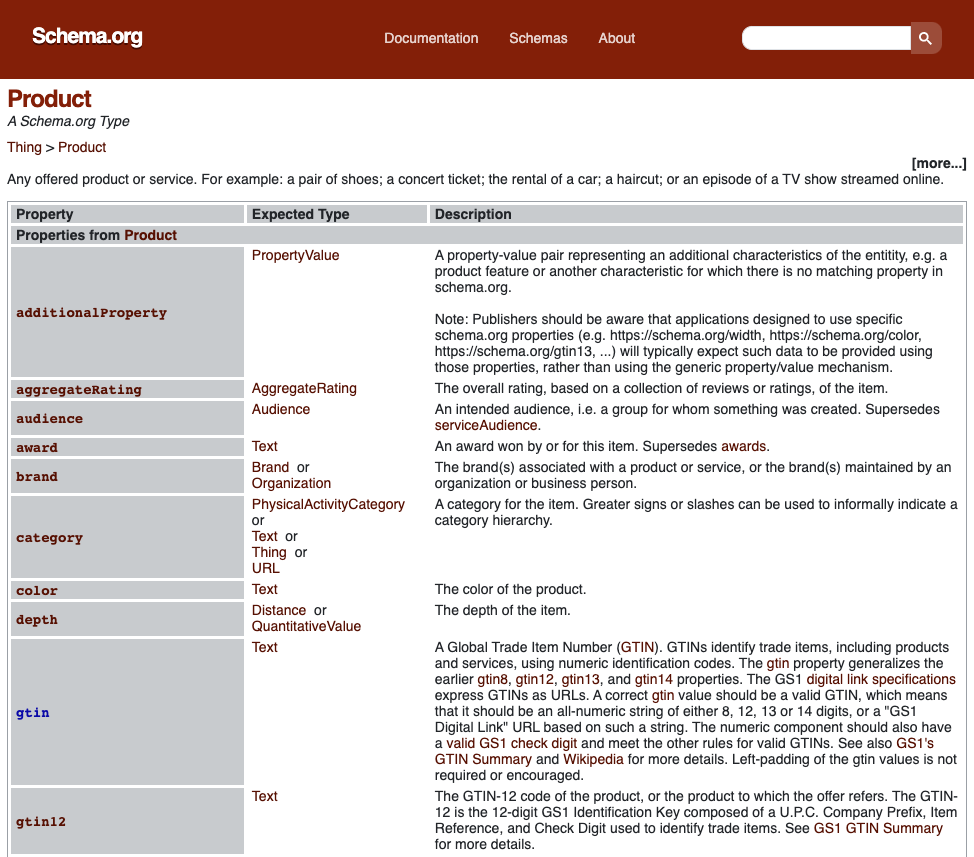Screen dimensions: 974x857
Task: Open the depth property link
Action: [x=37, y=619]
